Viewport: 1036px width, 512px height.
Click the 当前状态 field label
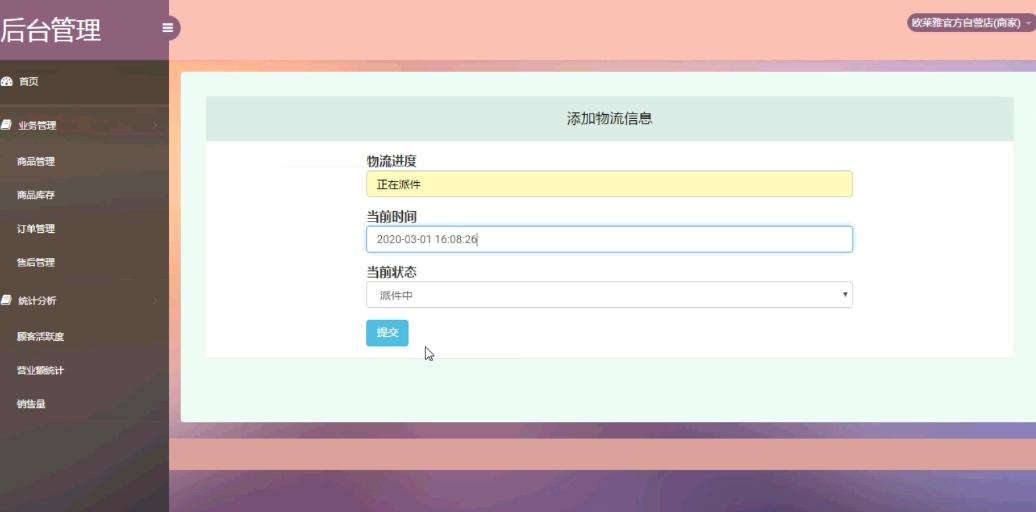pos(391,272)
